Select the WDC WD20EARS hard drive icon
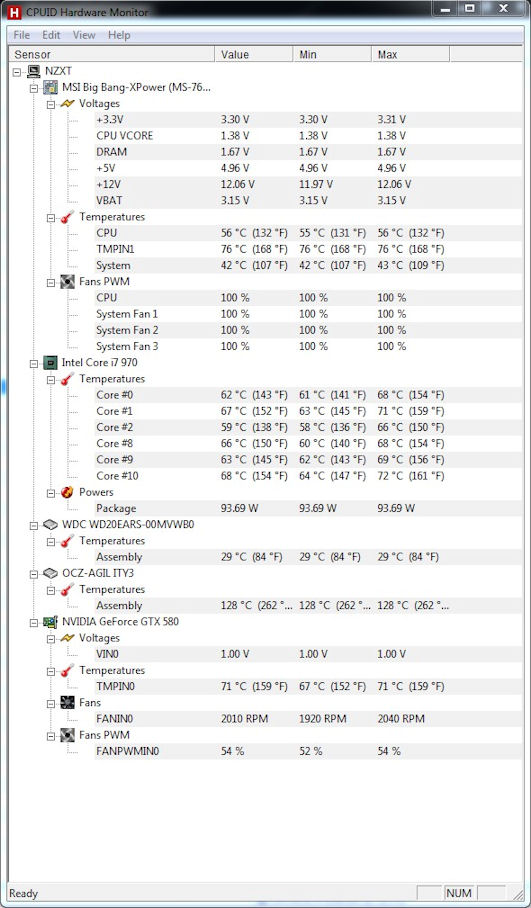531x908 pixels. tap(51, 525)
